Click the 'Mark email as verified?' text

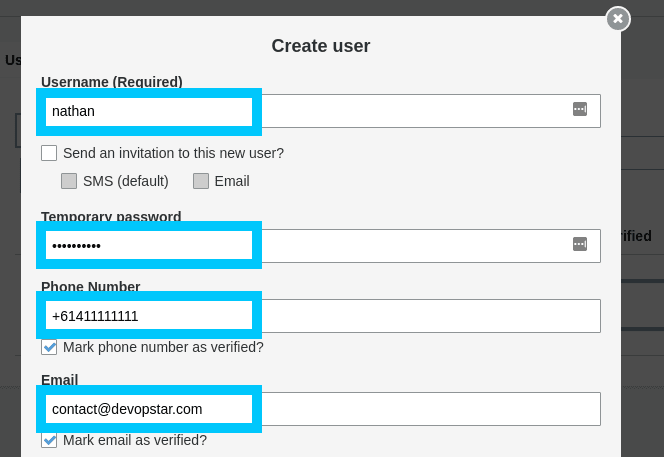[x=135, y=440]
